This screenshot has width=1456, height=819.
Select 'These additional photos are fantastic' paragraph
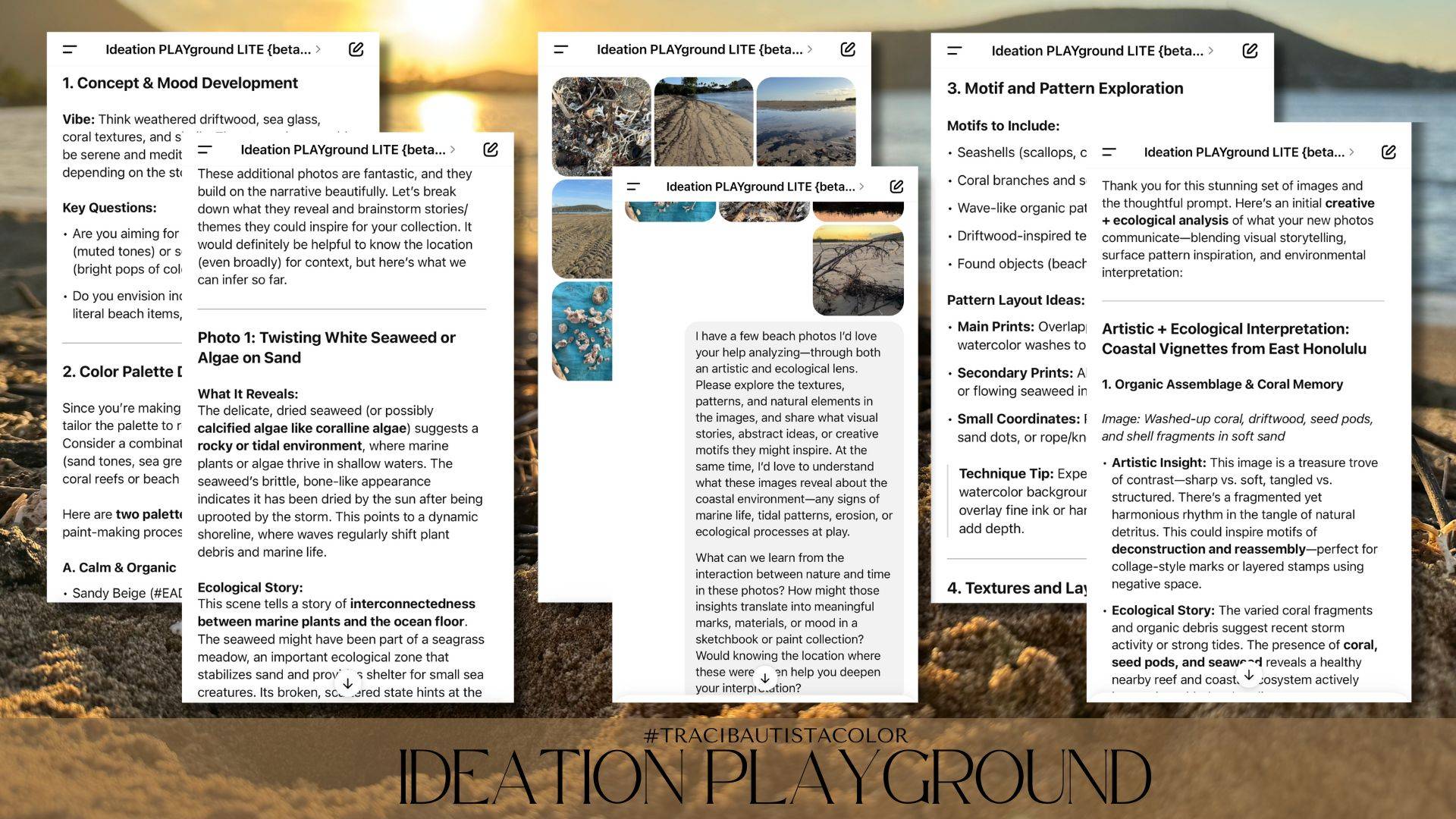tap(334, 227)
